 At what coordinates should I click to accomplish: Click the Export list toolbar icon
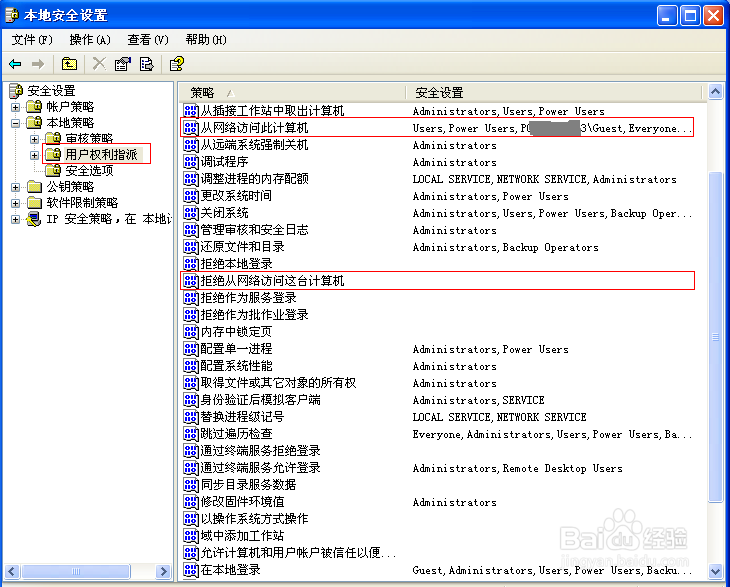coord(147,64)
